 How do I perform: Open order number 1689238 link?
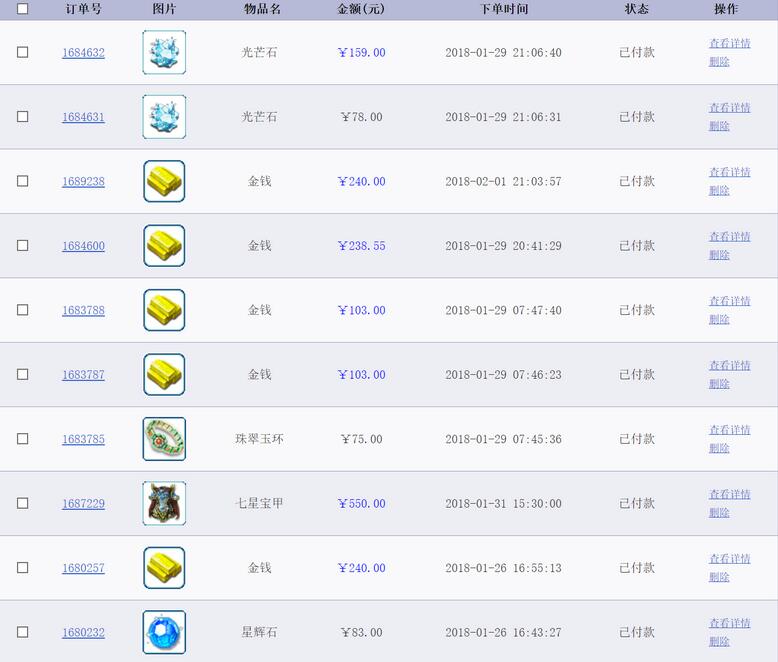[83, 182]
